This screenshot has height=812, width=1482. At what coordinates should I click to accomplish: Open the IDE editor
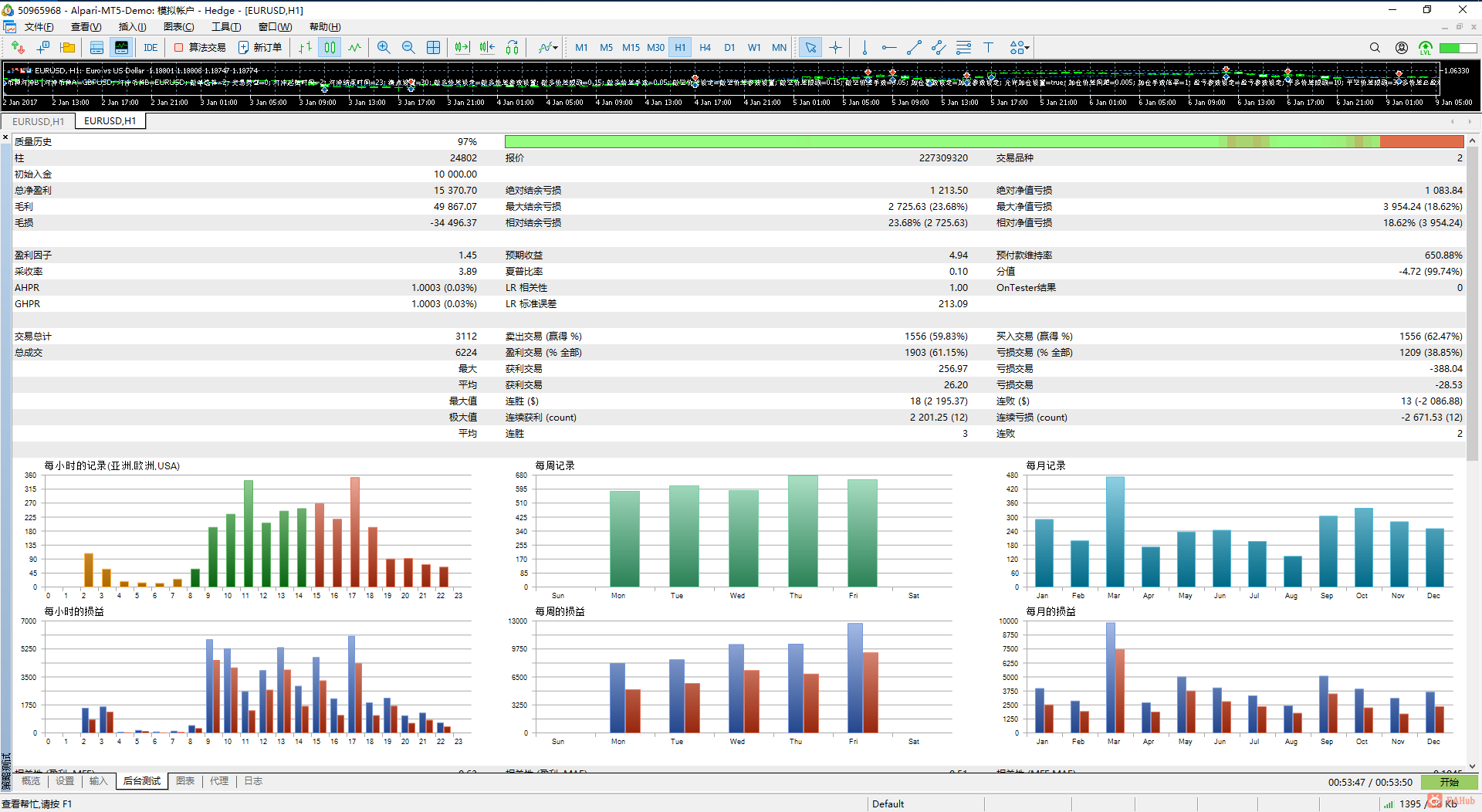(151, 48)
